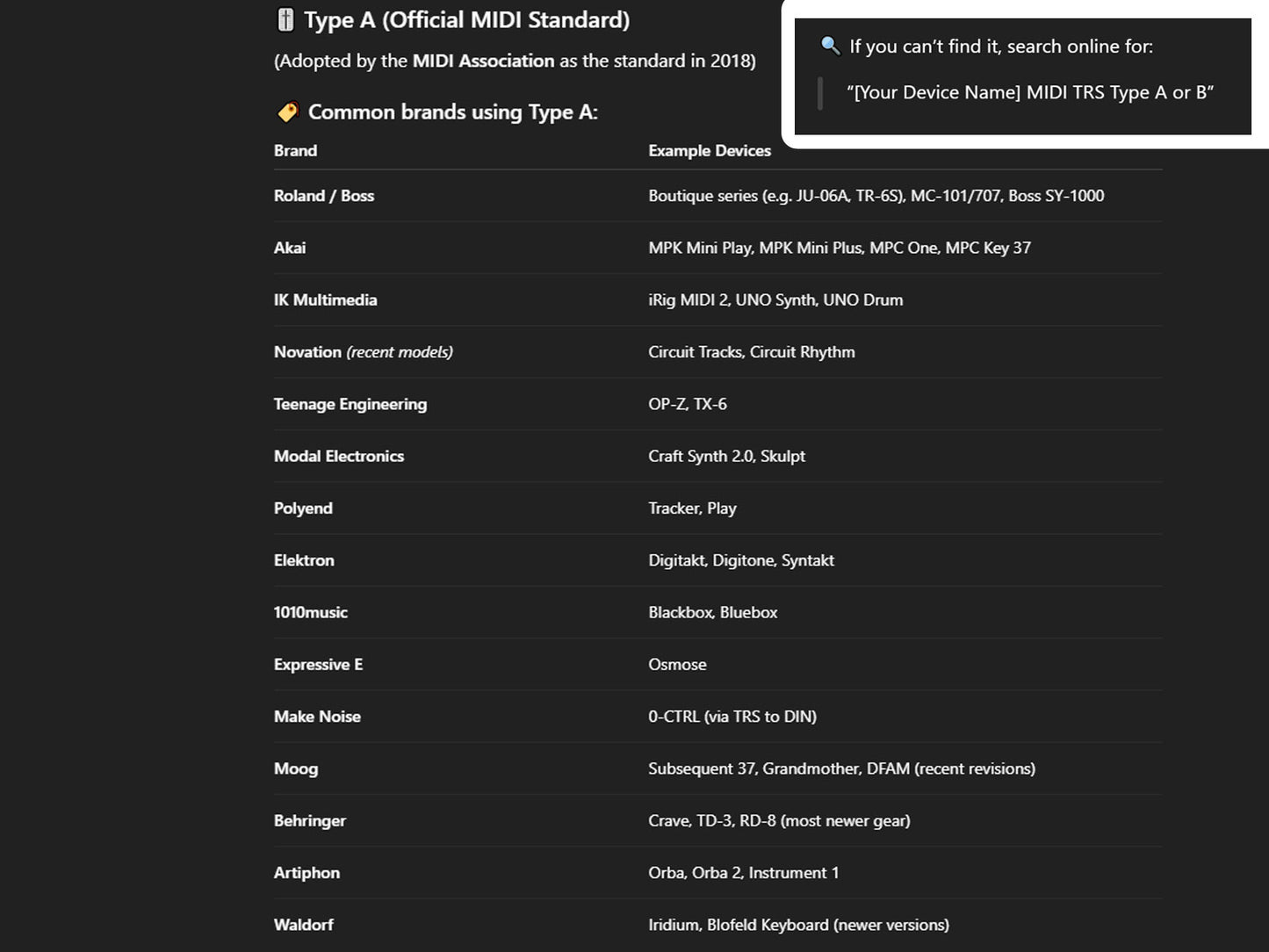Image resolution: width=1269 pixels, height=952 pixels.
Task: Select the Moog brand row
Action: 296,769
